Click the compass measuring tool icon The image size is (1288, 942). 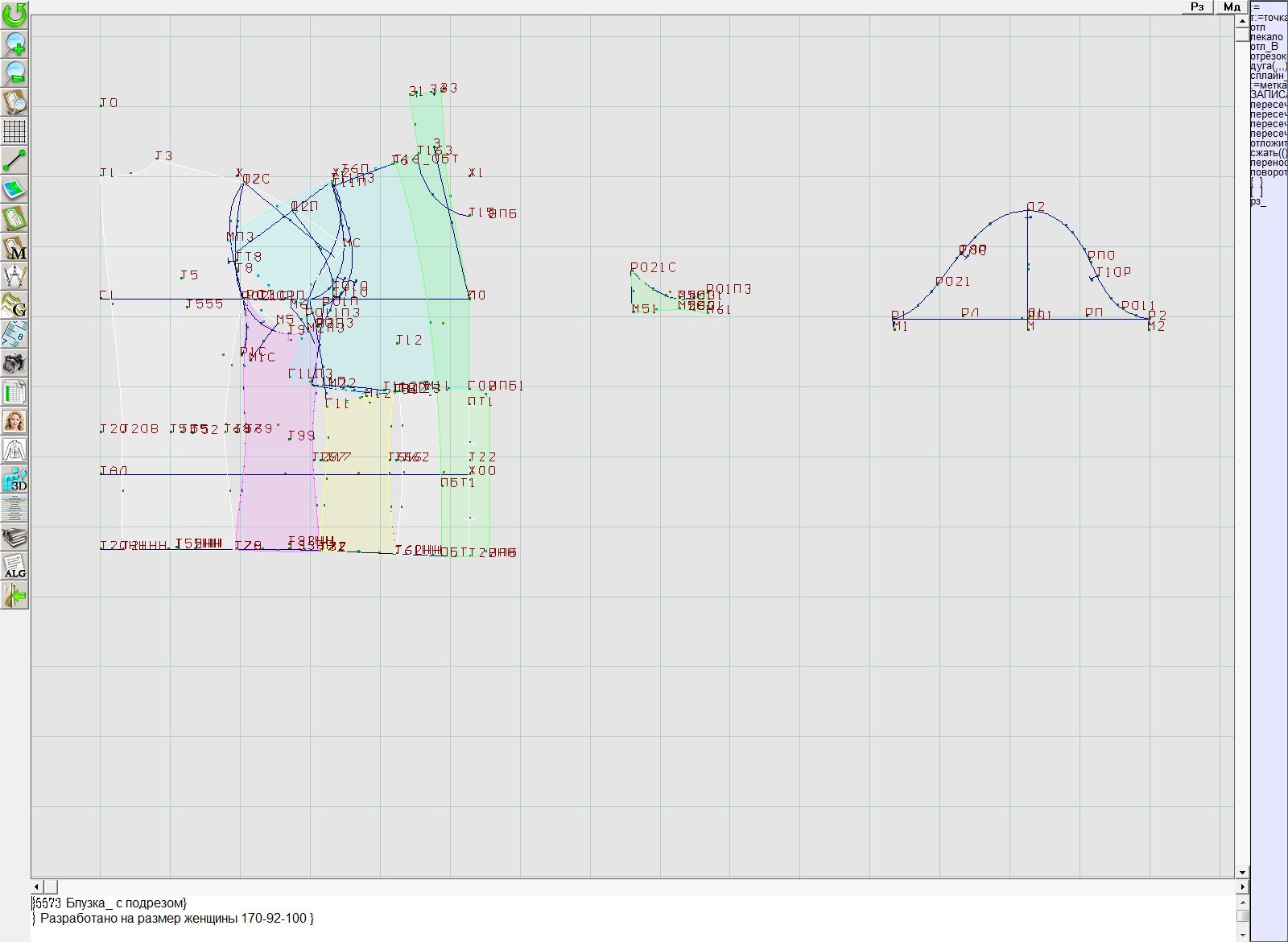pyautogui.click(x=14, y=276)
